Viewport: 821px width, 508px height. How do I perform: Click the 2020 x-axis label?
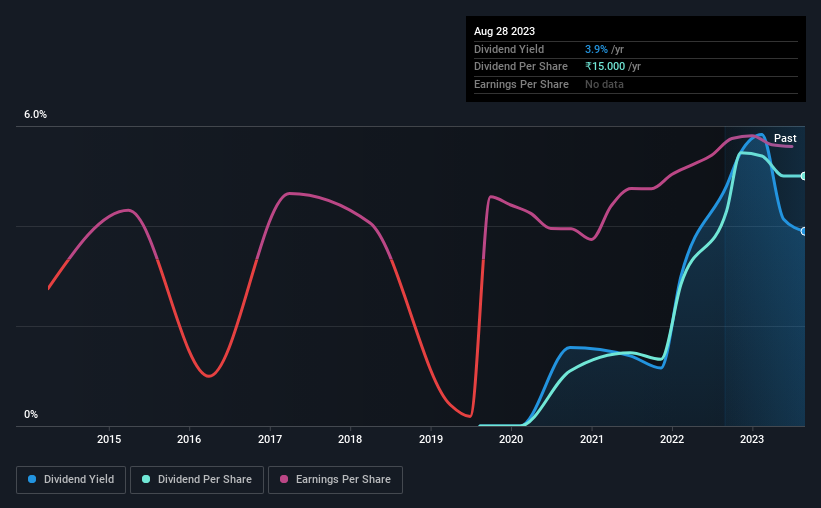[x=511, y=439]
